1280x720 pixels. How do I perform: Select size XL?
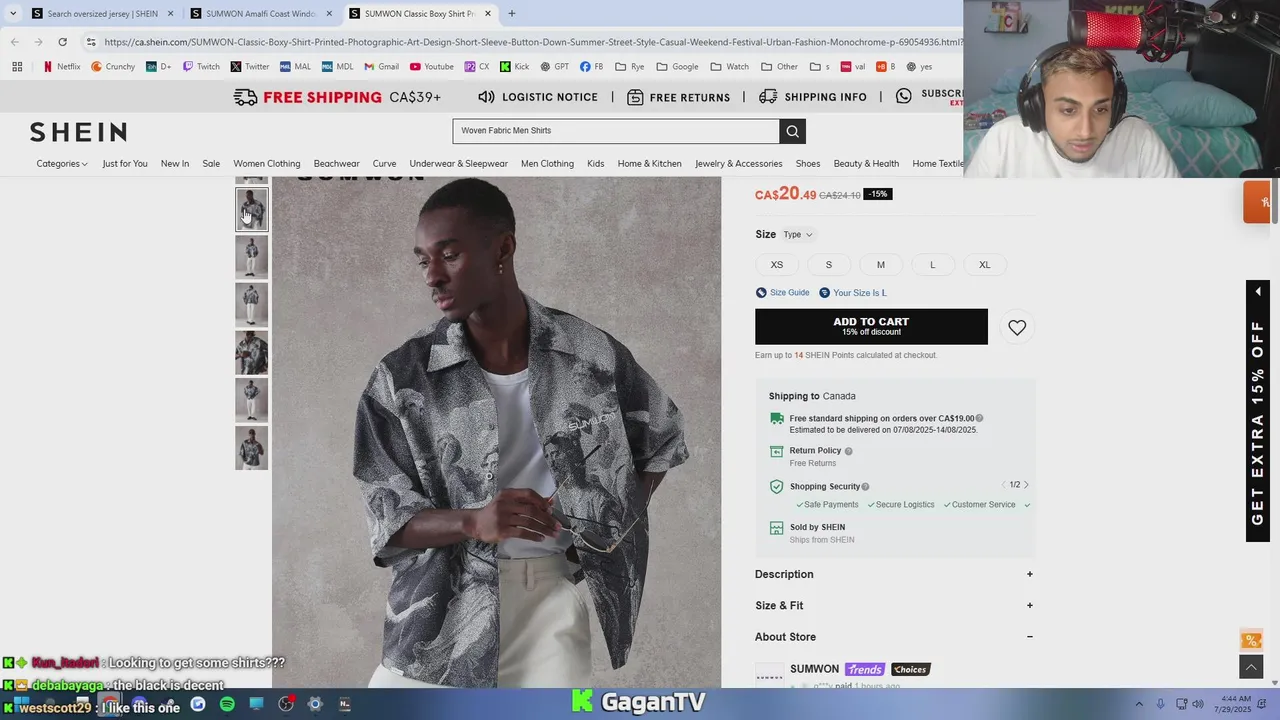tap(984, 265)
